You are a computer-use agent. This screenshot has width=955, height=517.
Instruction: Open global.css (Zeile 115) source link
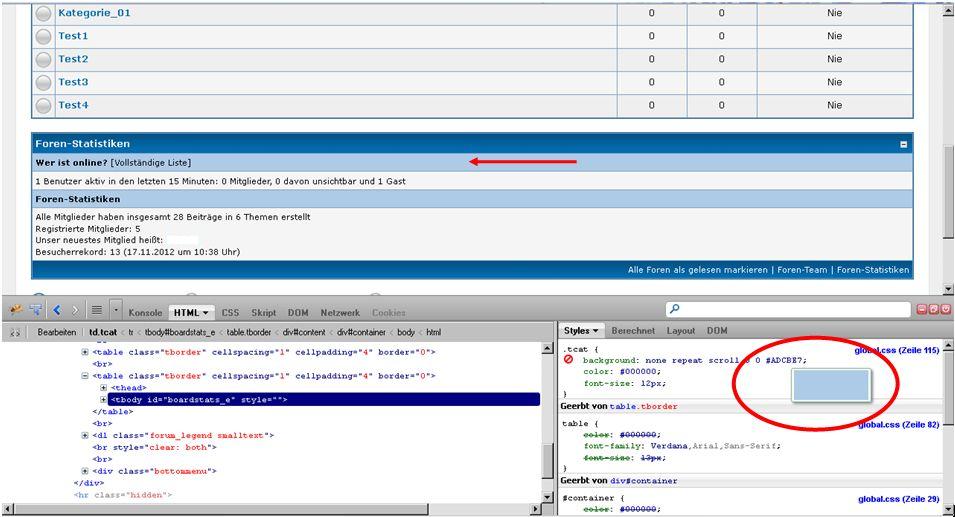click(x=897, y=350)
